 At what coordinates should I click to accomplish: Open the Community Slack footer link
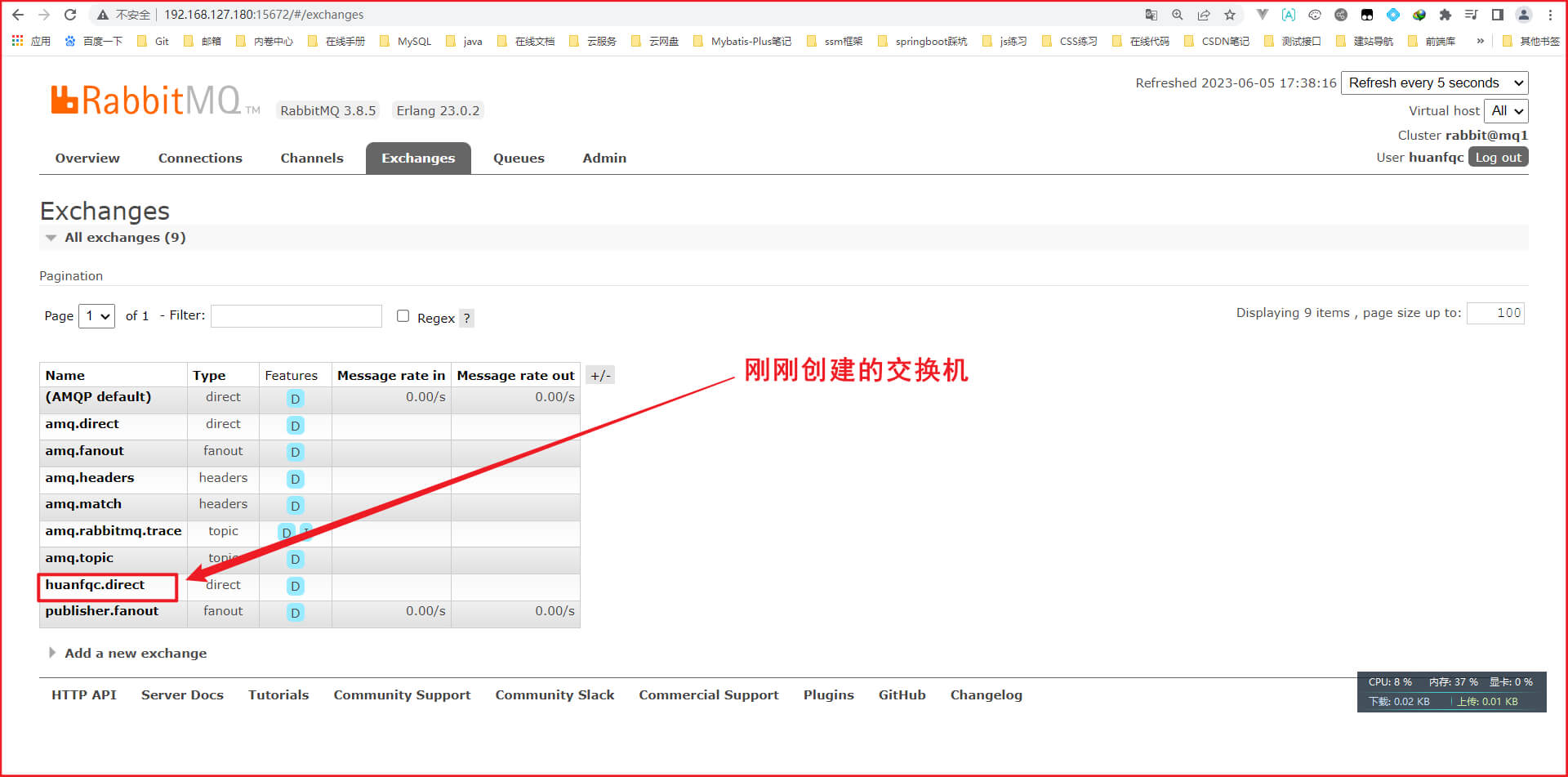(555, 695)
